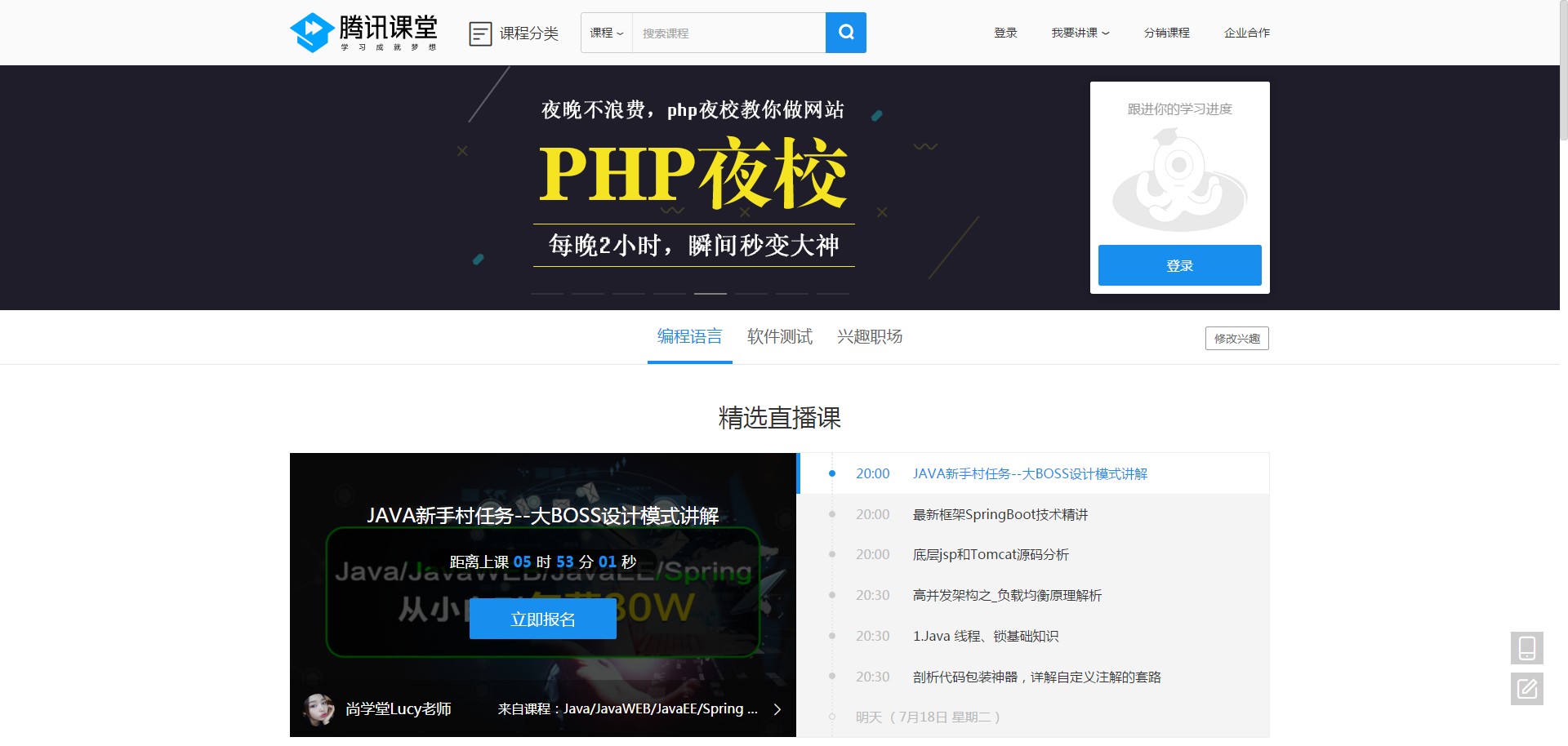The height and width of the screenshot is (746, 1568).
Task: Click the 修改兴趣 button
Action: tap(1236, 337)
